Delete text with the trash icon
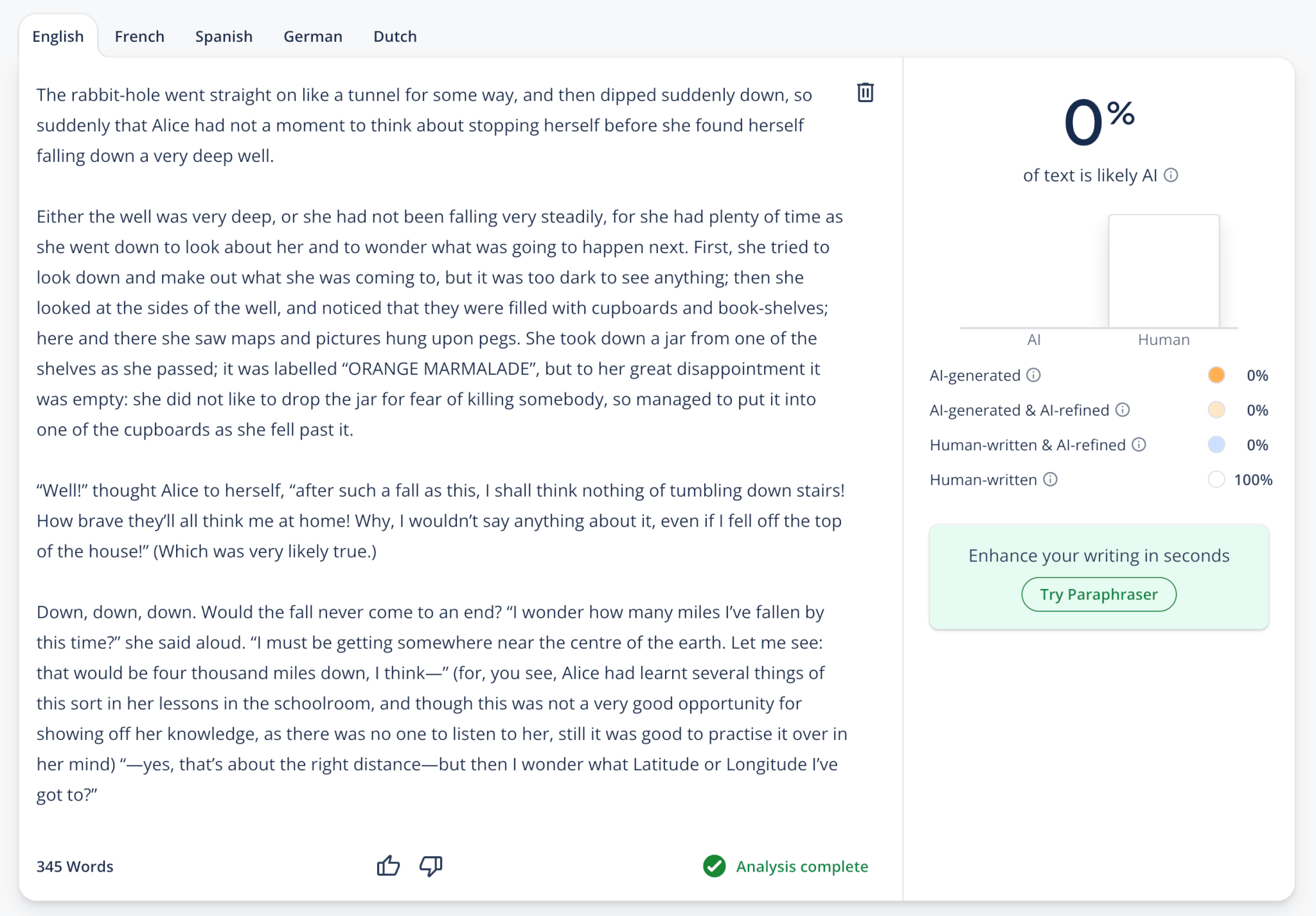 865,92
